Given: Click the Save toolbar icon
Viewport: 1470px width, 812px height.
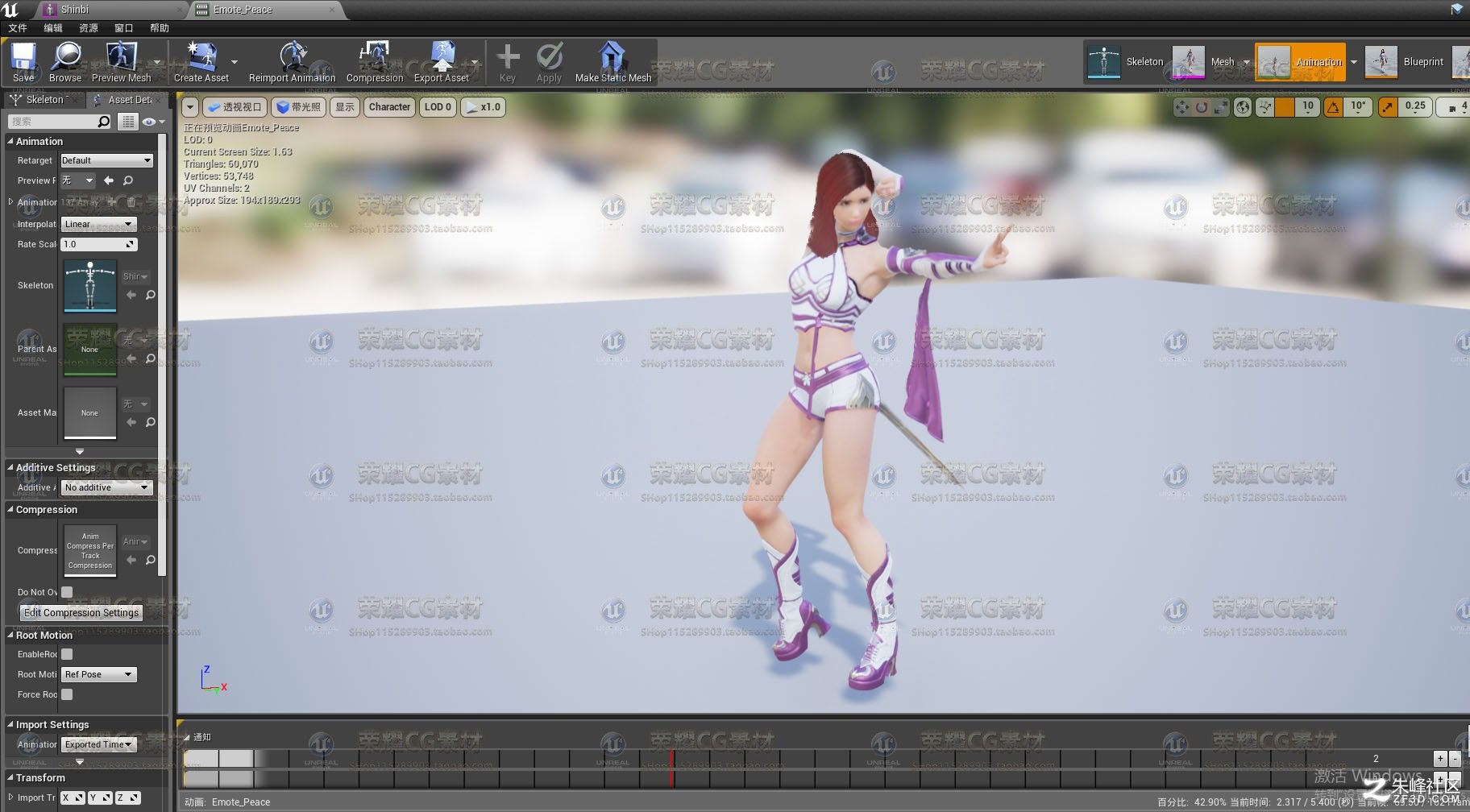Looking at the screenshot, I should 23,62.
